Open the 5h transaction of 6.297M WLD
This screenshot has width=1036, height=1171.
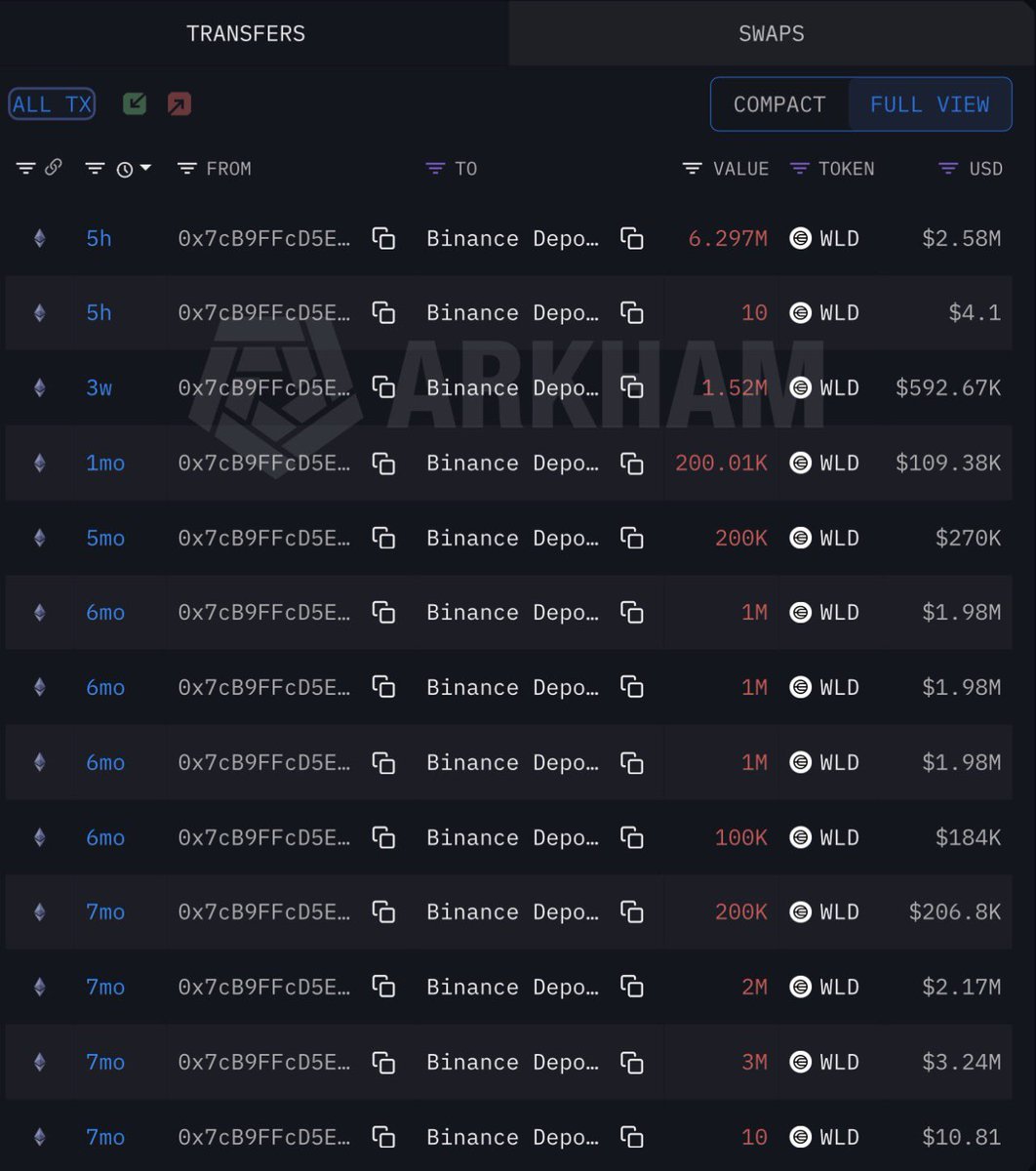[x=99, y=238]
